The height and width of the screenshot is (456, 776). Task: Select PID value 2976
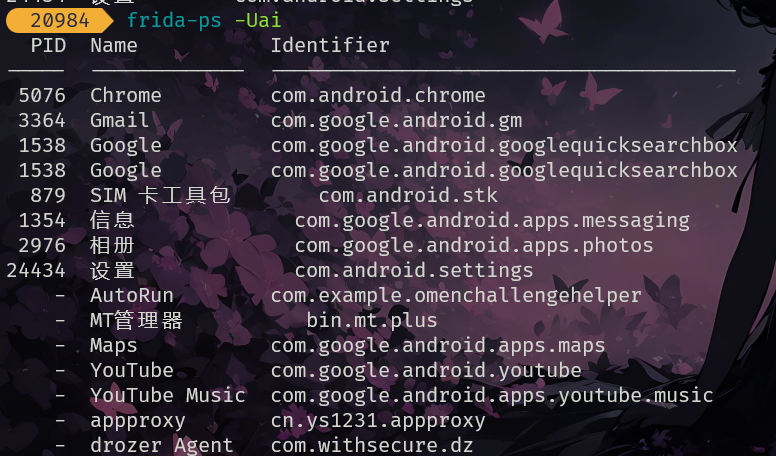pyautogui.click(x=42, y=246)
